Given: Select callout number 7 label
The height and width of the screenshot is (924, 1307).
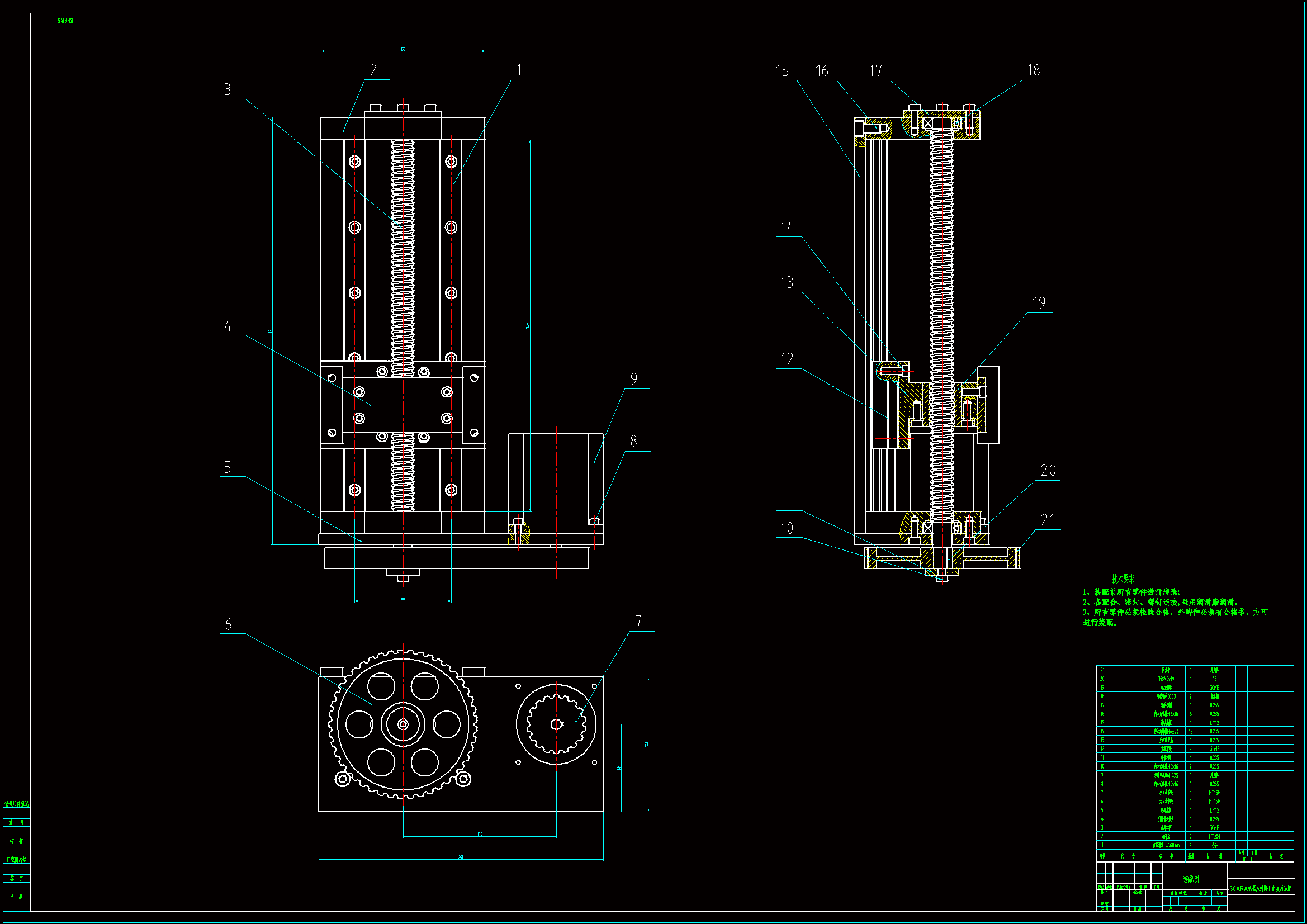Looking at the screenshot, I should 638,622.
